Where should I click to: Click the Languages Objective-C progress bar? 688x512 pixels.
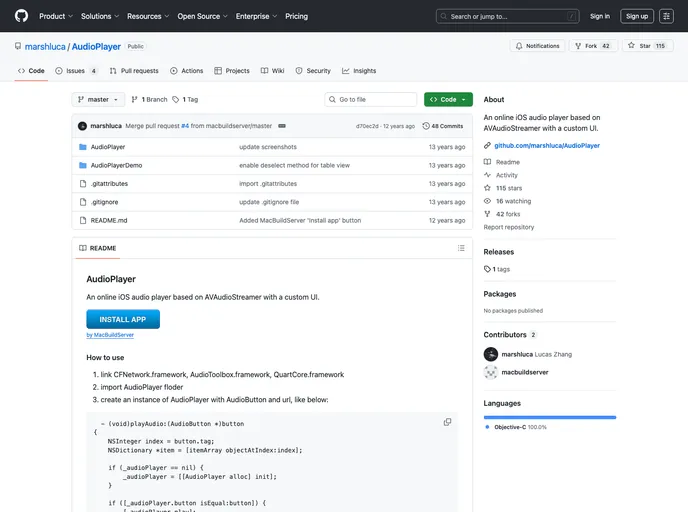coord(550,417)
